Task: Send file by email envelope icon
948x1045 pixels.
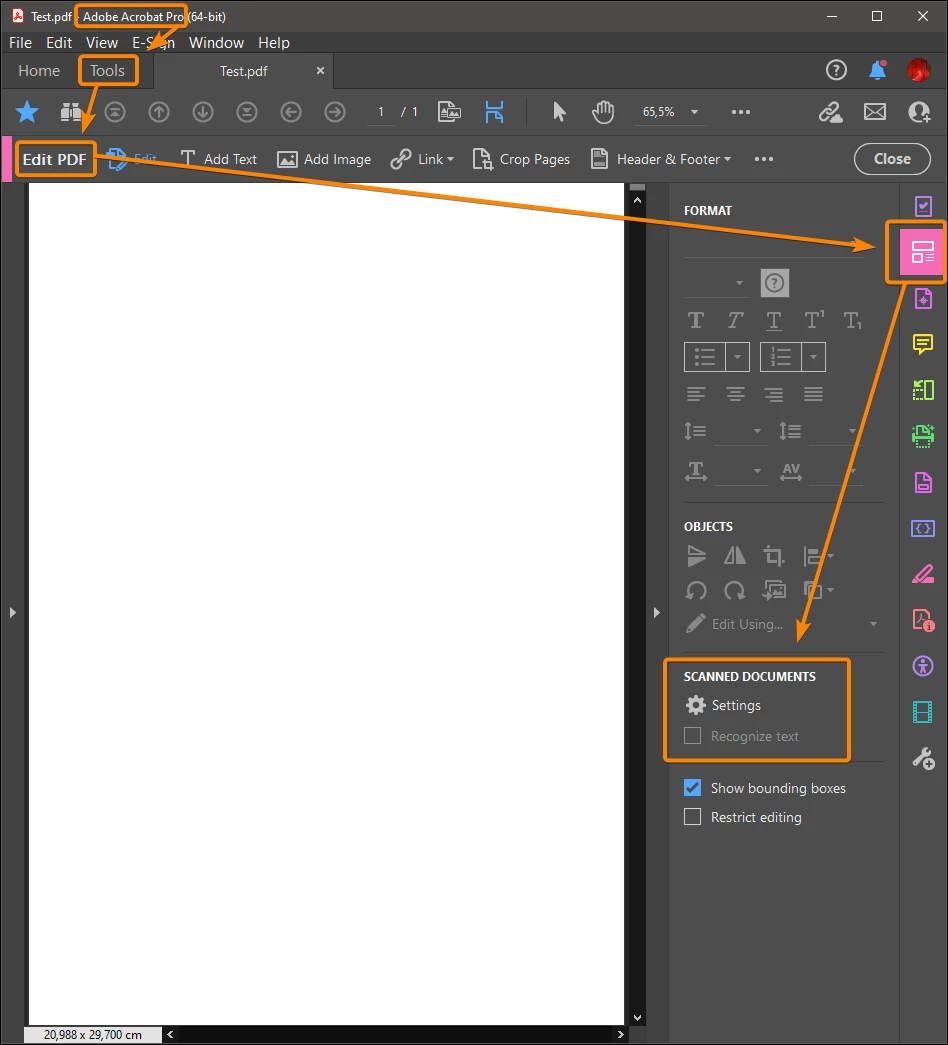Action: point(875,112)
